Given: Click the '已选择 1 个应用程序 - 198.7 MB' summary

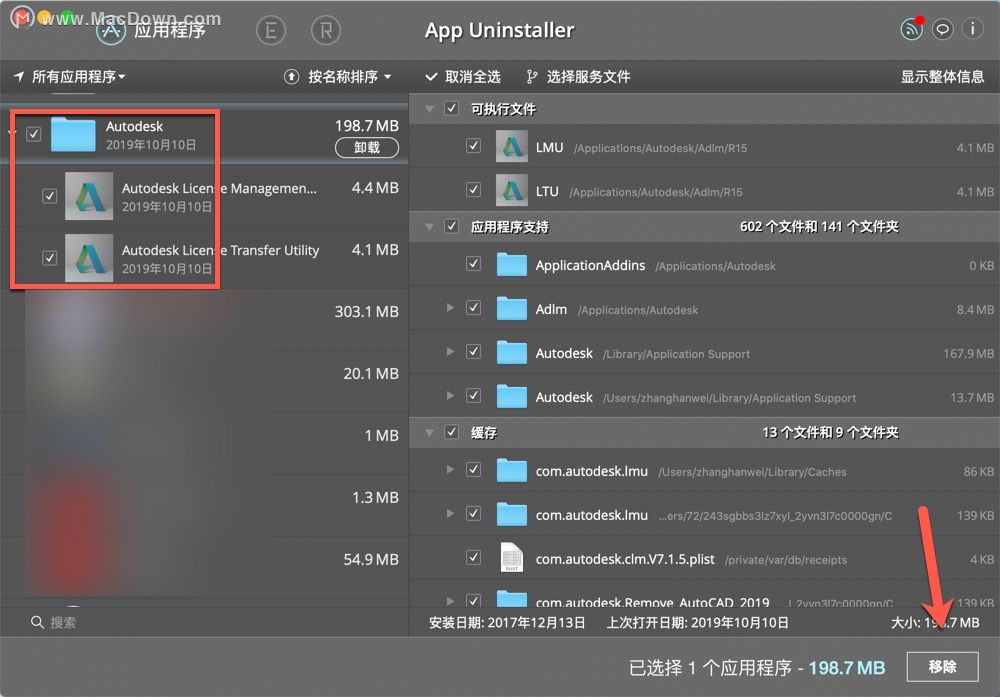Looking at the screenshot, I should [757, 668].
